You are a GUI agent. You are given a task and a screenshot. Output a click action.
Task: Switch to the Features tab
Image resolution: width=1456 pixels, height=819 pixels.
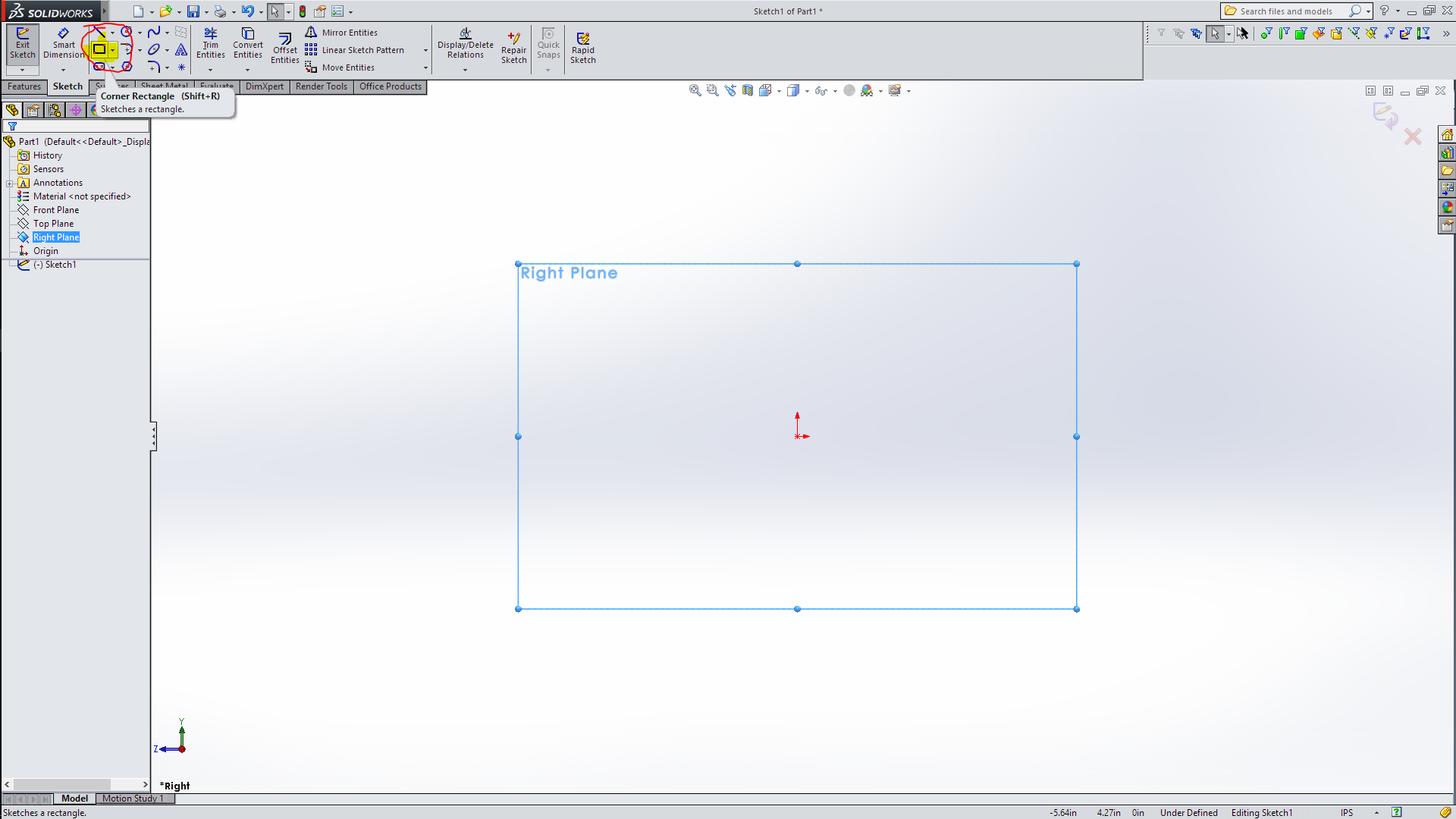(x=24, y=86)
